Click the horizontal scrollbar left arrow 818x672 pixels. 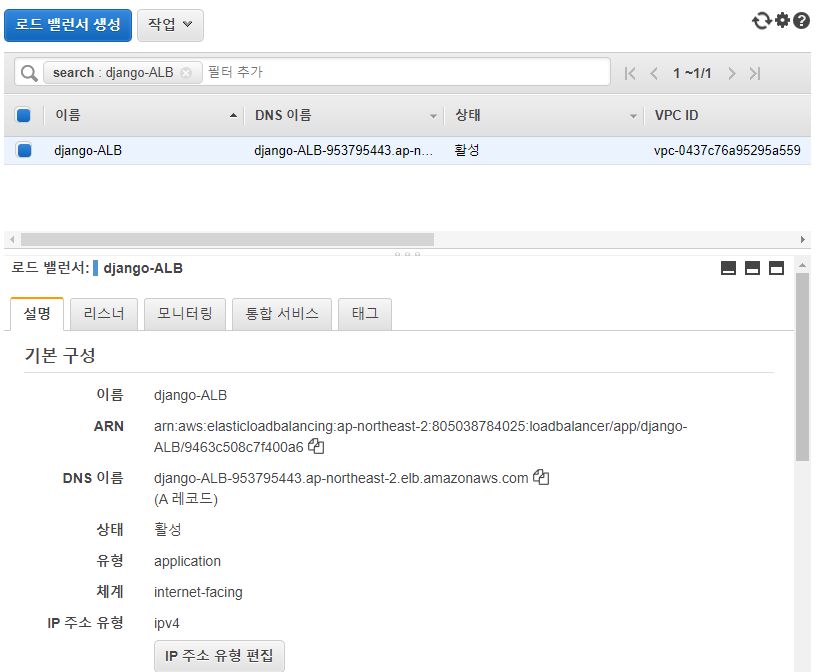(x=12, y=239)
